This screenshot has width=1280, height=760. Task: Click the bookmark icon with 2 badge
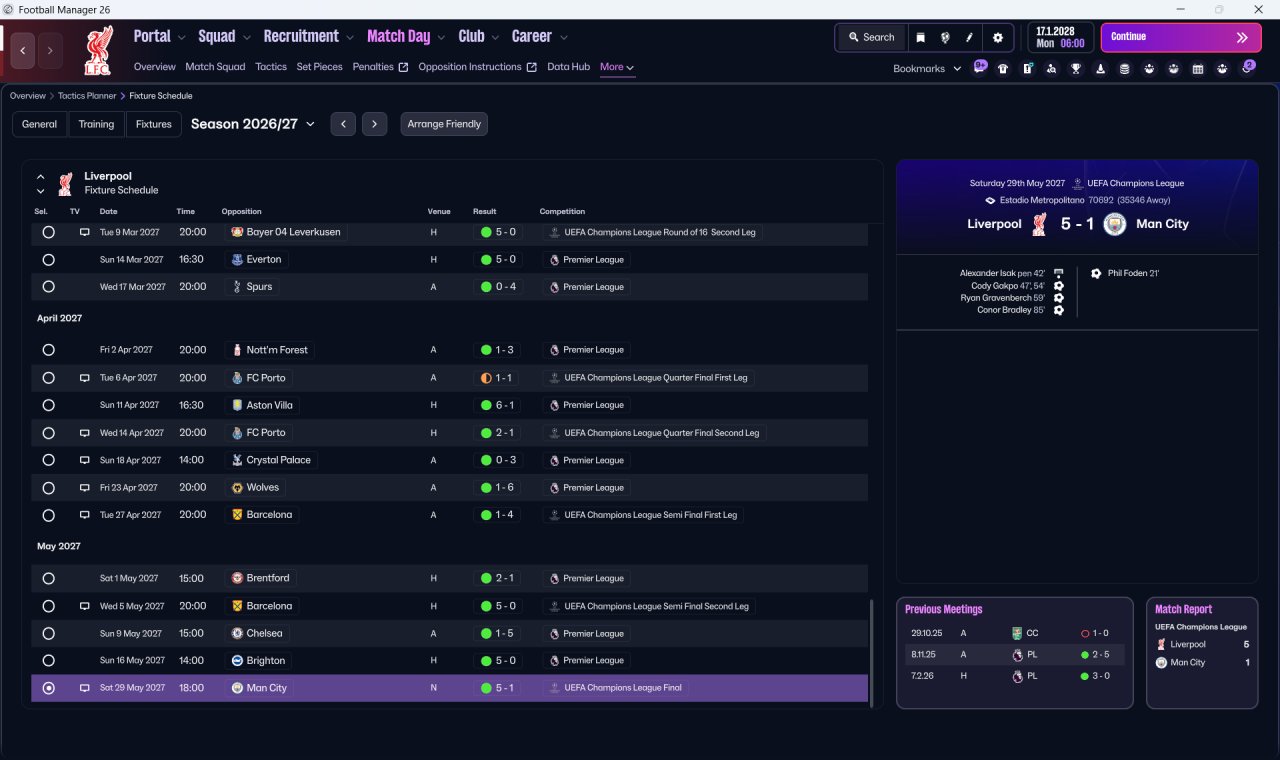tap(1248, 68)
